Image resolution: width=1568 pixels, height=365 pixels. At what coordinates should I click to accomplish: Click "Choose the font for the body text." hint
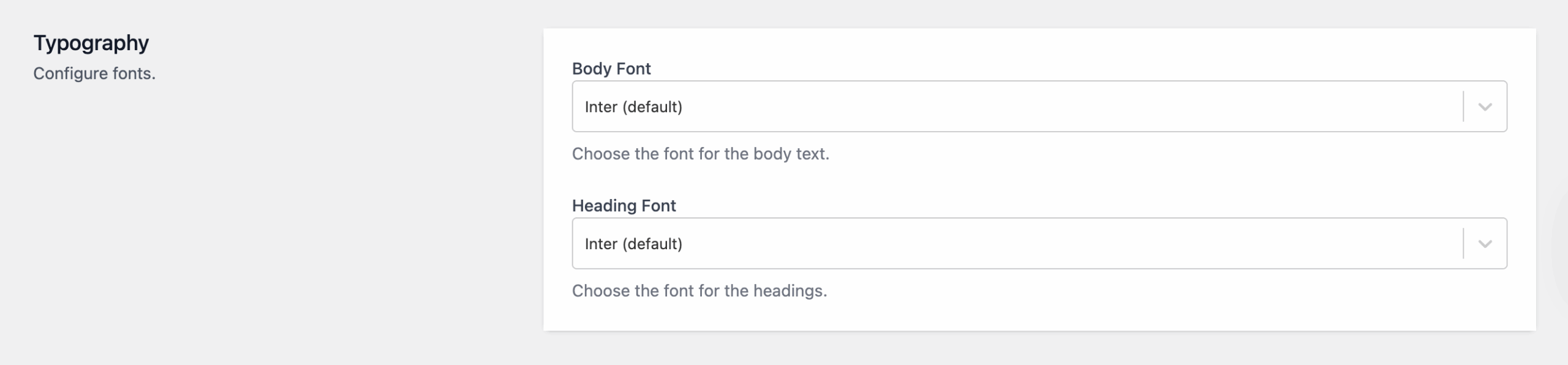(700, 154)
